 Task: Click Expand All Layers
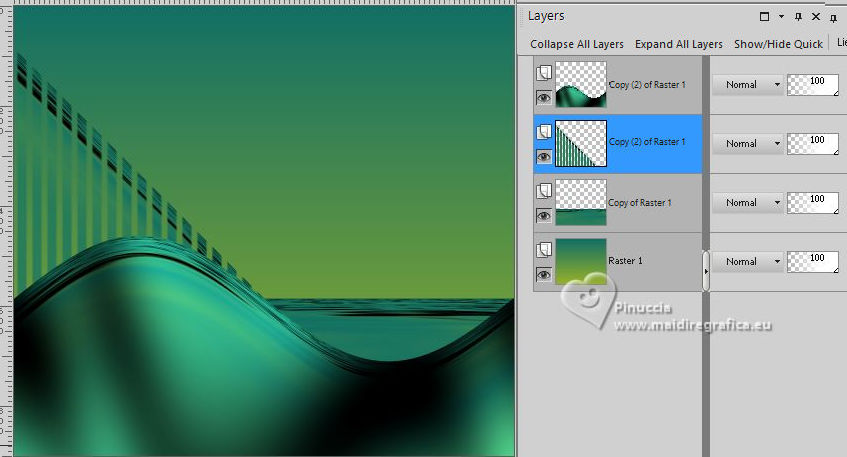click(x=678, y=44)
